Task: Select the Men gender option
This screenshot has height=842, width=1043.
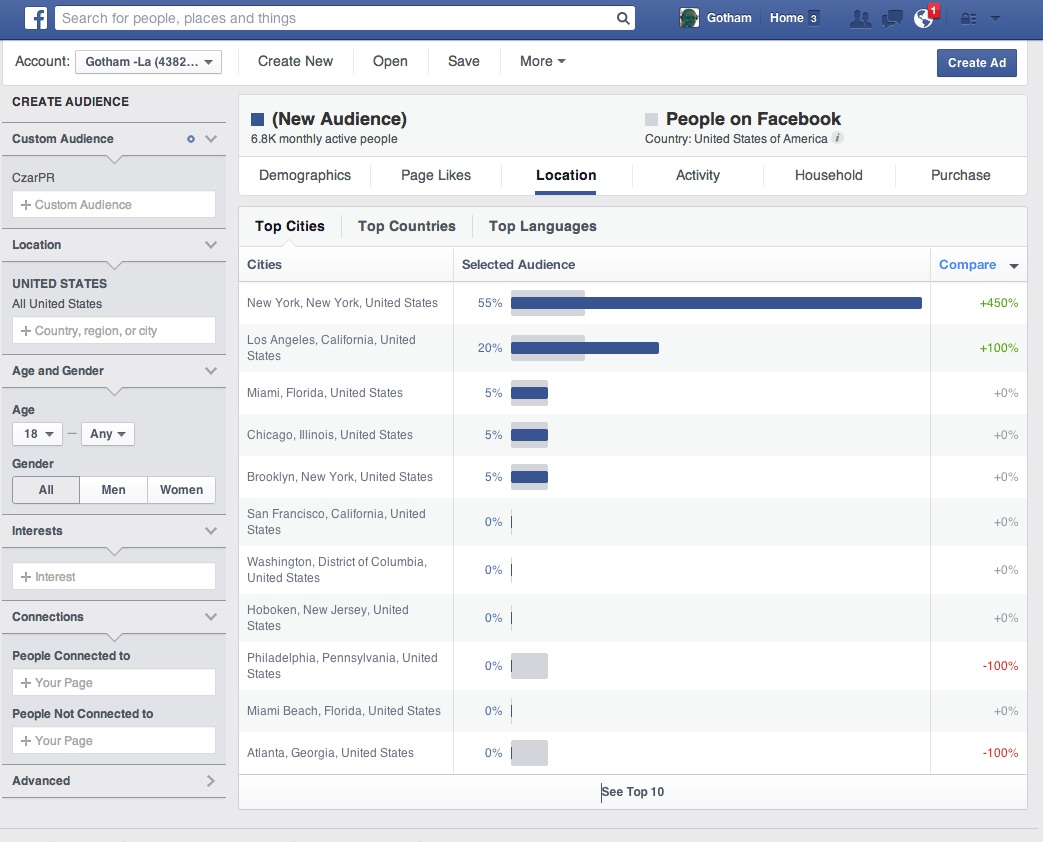Action: pyautogui.click(x=114, y=490)
